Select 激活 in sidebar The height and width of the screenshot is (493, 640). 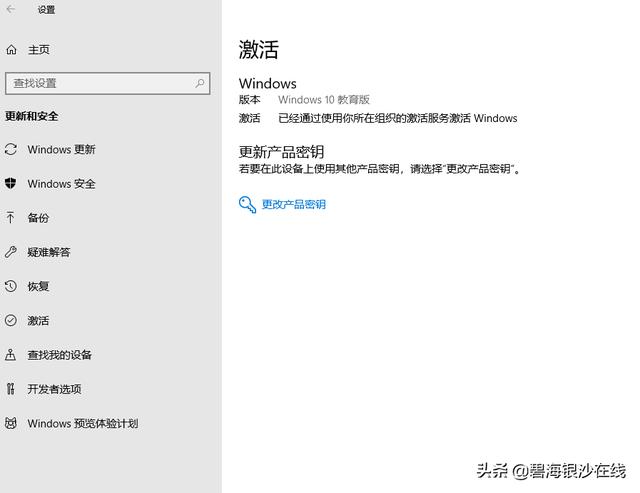coord(38,320)
